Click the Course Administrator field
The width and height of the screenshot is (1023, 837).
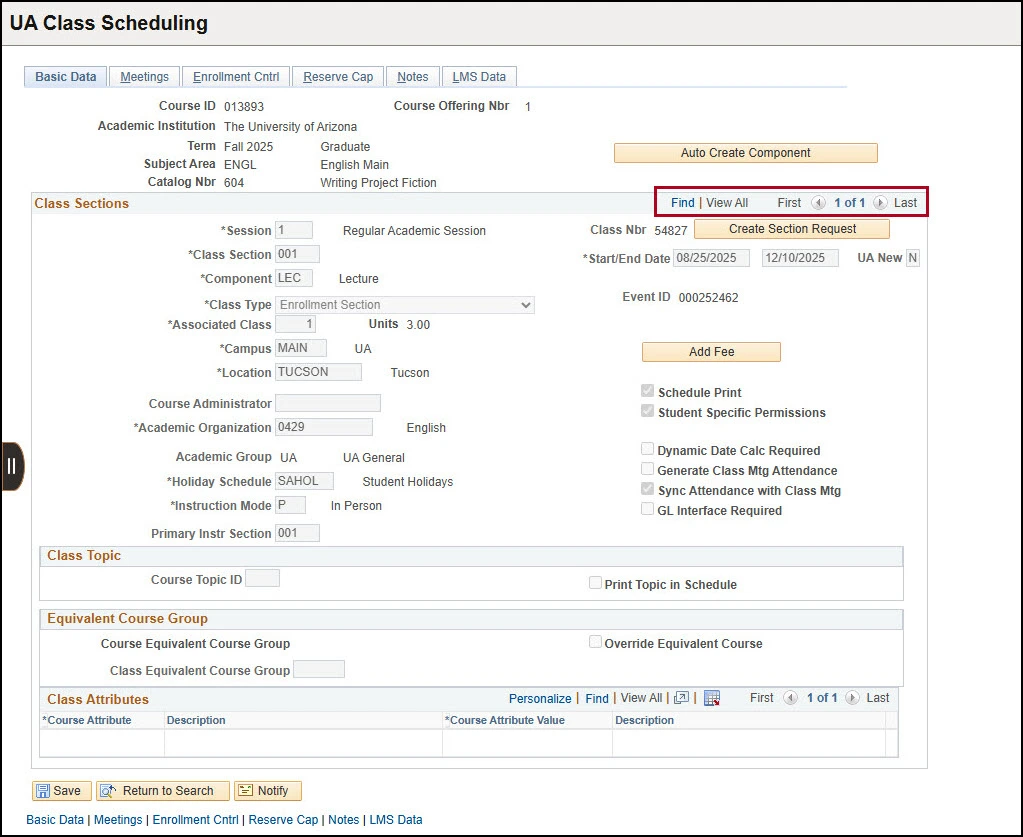328,403
